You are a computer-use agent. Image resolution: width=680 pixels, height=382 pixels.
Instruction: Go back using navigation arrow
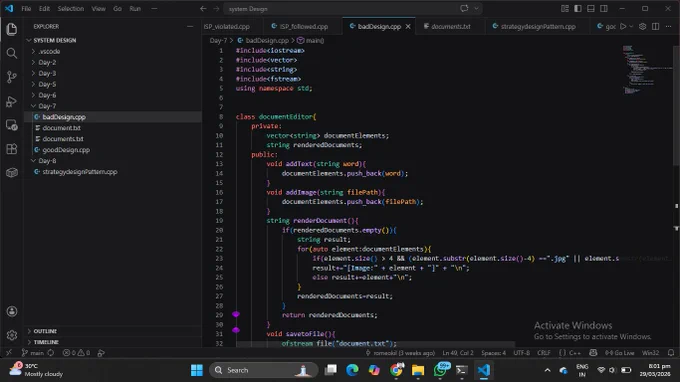pos(203,9)
